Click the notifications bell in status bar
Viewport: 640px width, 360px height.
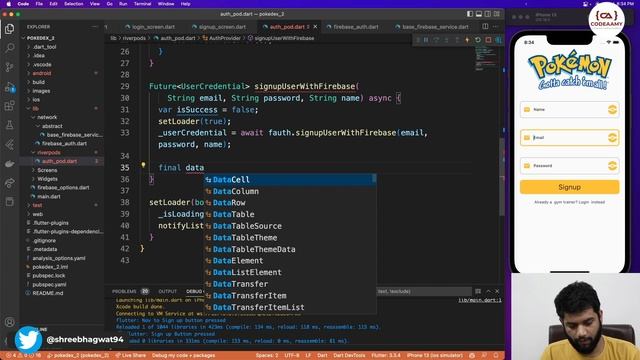(x=496, y=356)
